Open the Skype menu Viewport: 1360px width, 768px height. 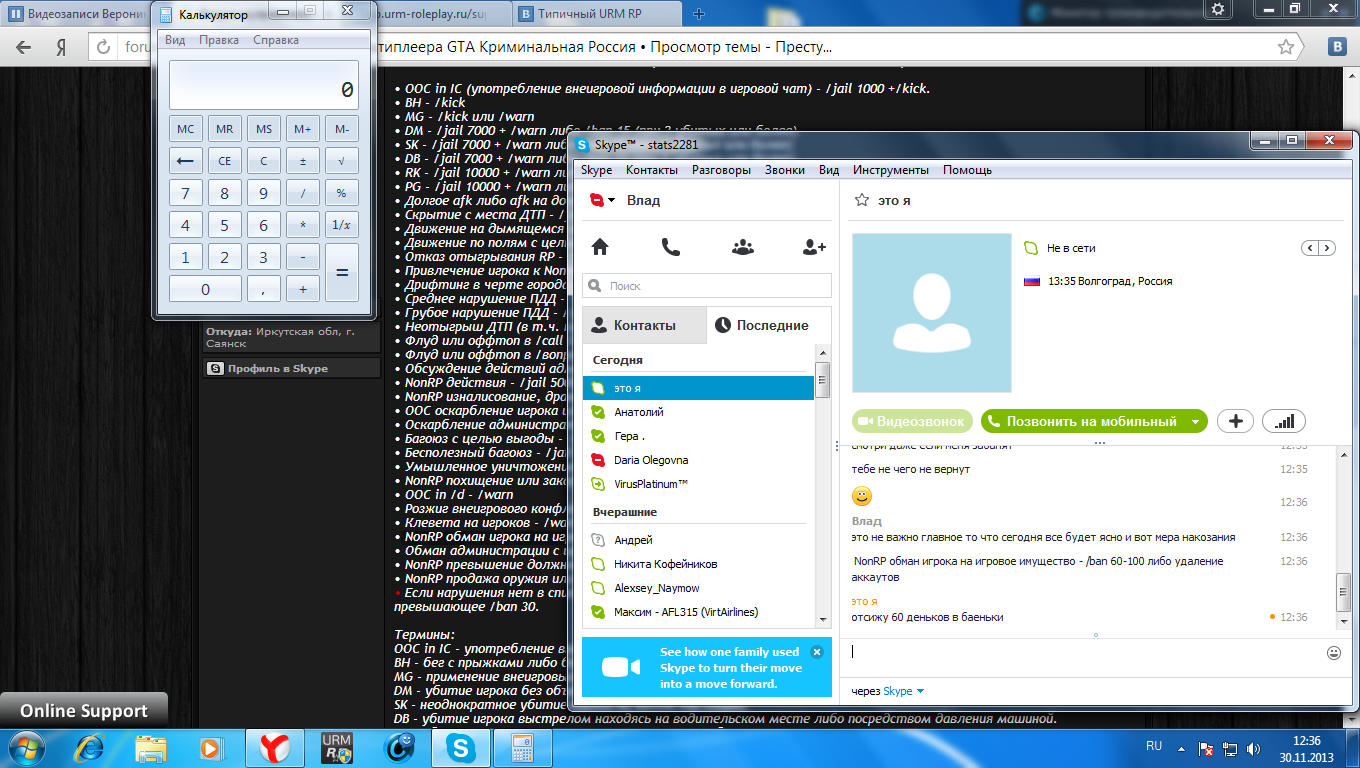(x=597, y=170)
